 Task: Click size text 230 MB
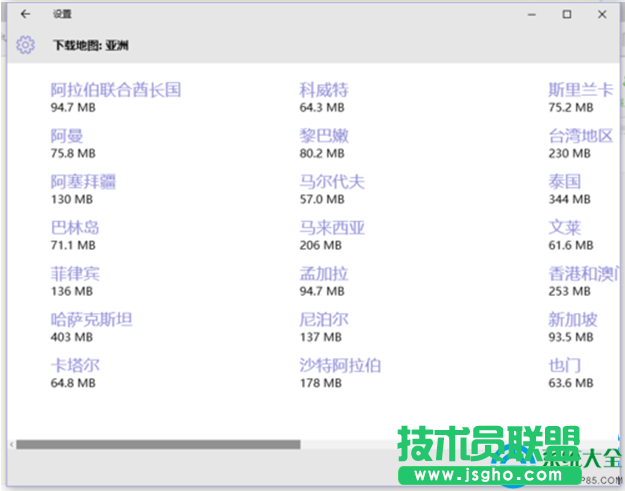point(569,153)
